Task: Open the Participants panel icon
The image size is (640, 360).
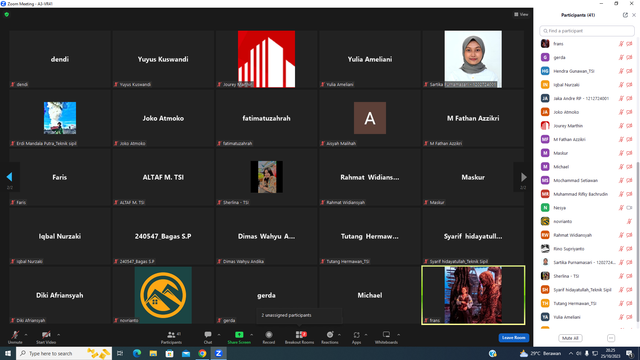Action: point(171,335)
